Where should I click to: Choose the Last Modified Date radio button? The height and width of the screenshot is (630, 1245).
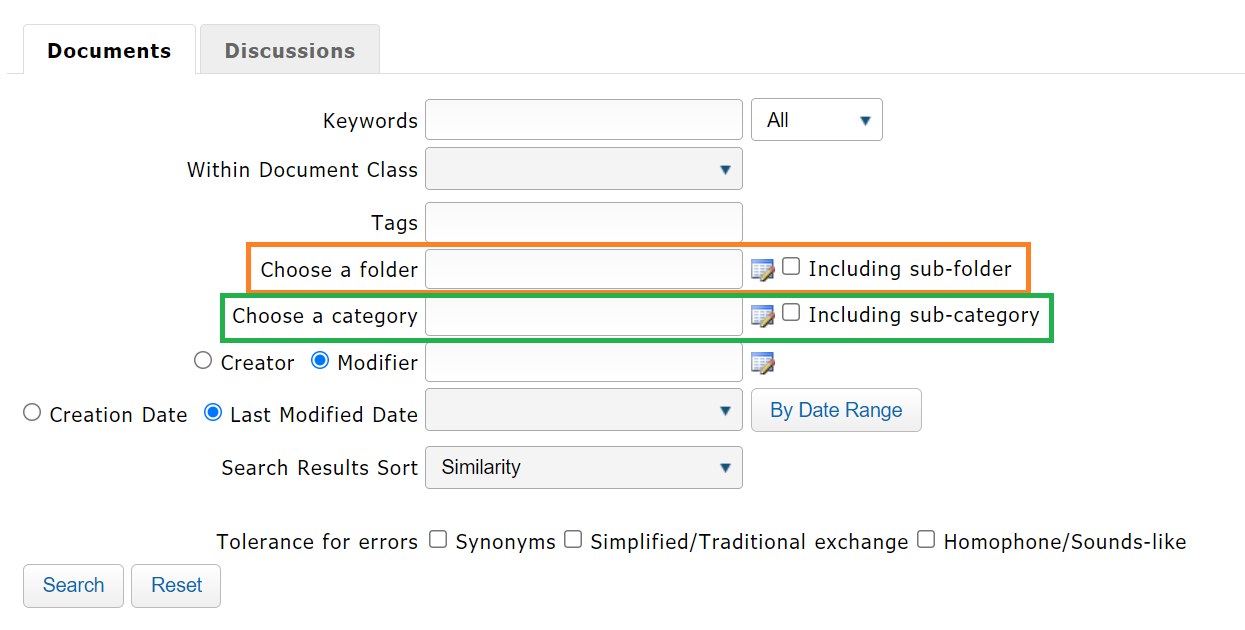pyautogui.click(x=213, y=413)
